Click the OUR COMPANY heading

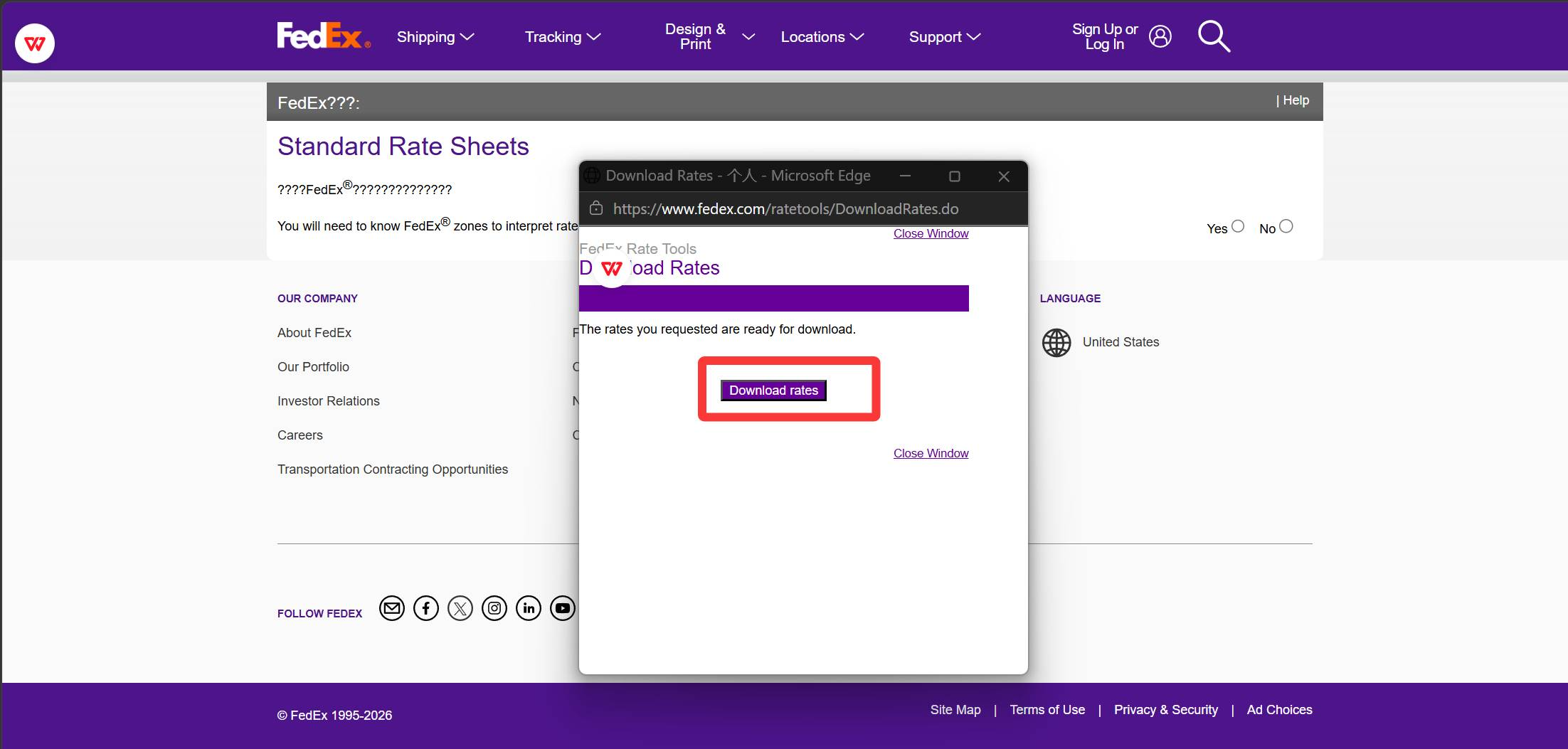click(317, 299)
